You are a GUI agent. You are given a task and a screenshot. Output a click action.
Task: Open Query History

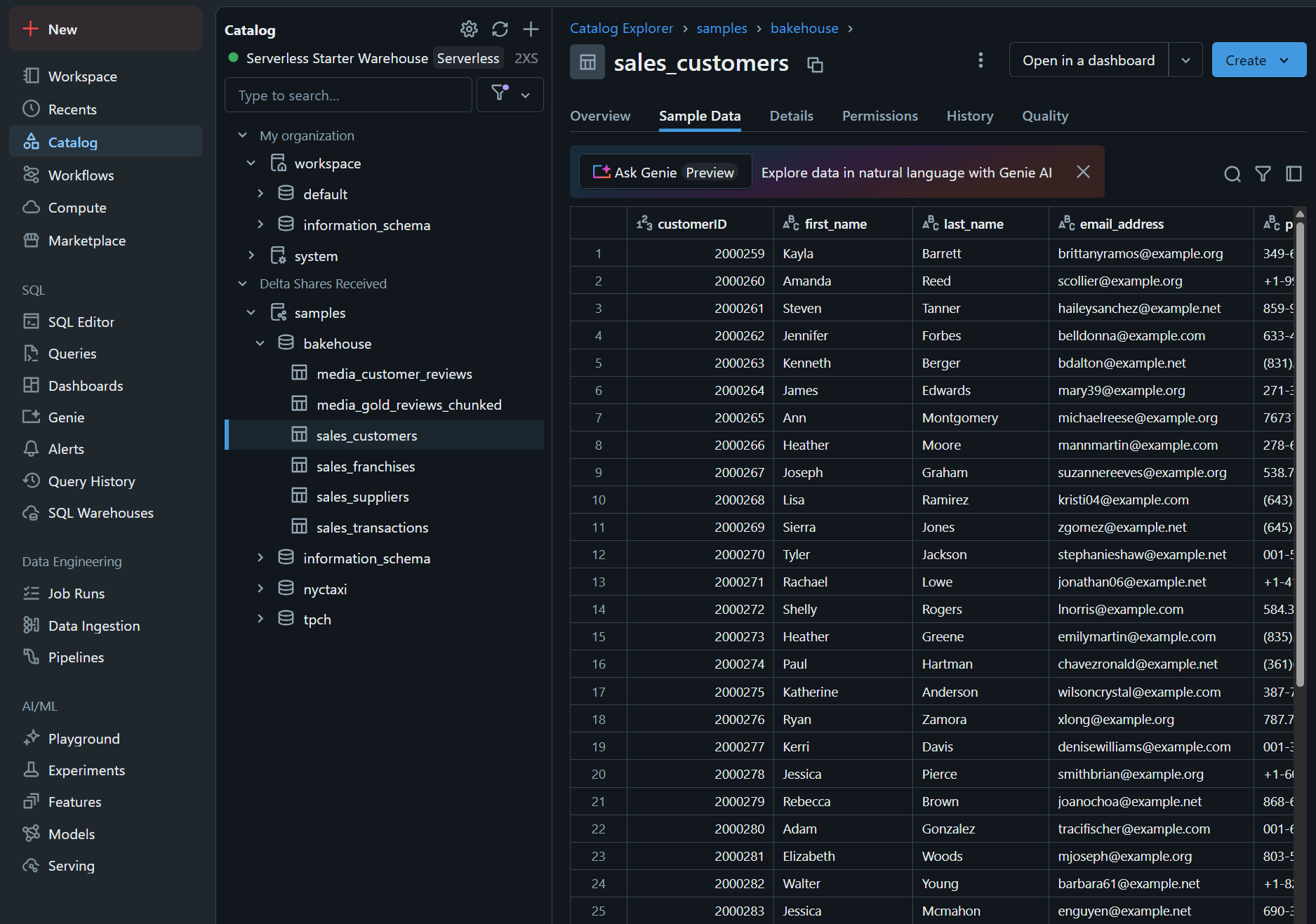point(105,481)
